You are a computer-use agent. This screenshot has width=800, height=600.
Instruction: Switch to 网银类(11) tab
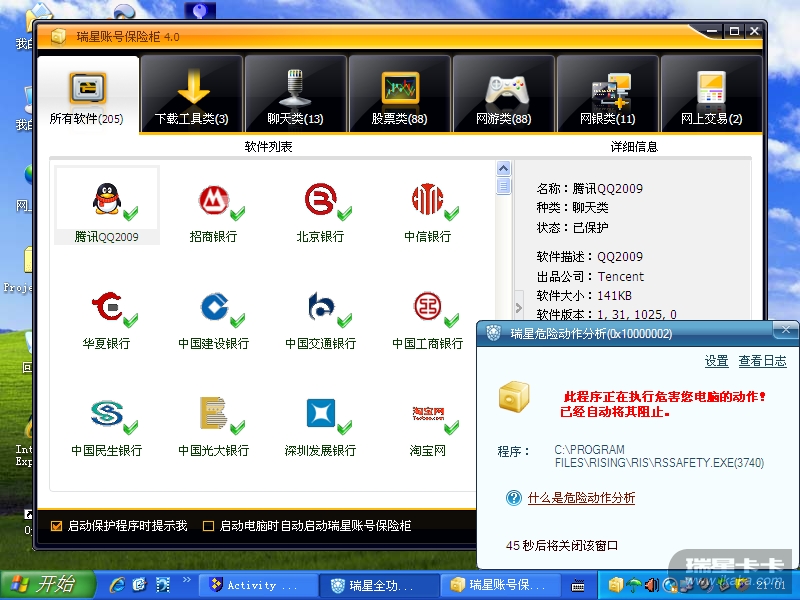point(608,94)
